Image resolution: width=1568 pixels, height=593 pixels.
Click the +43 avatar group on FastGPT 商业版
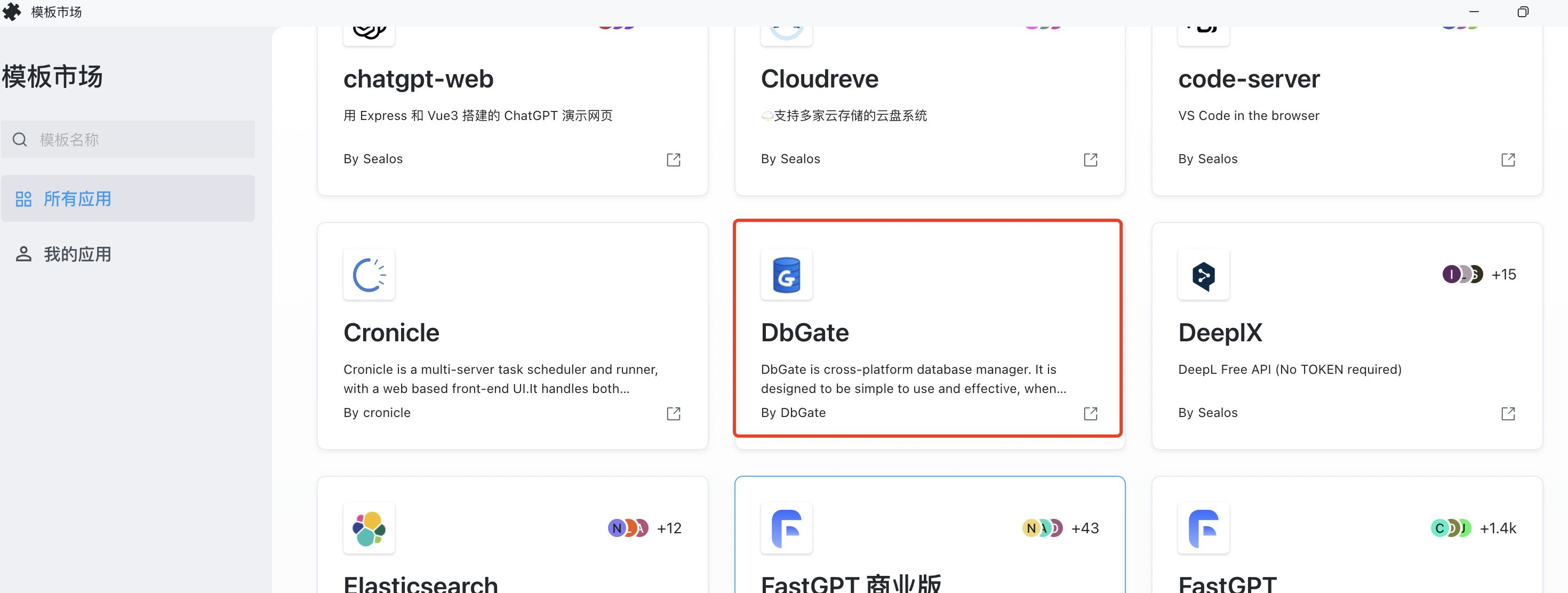coord(1060,528)
